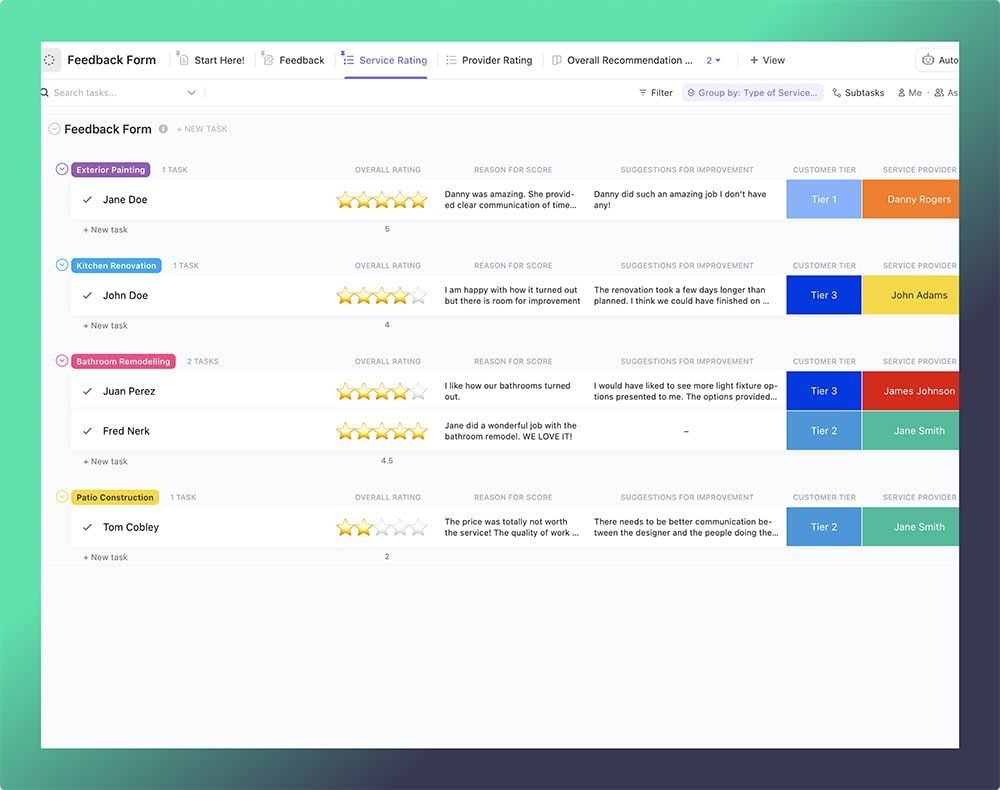The height and width of the screenshot is (790, 1000).
Task: Mark Jane Doe's task complete
Action: click(88, 199)
